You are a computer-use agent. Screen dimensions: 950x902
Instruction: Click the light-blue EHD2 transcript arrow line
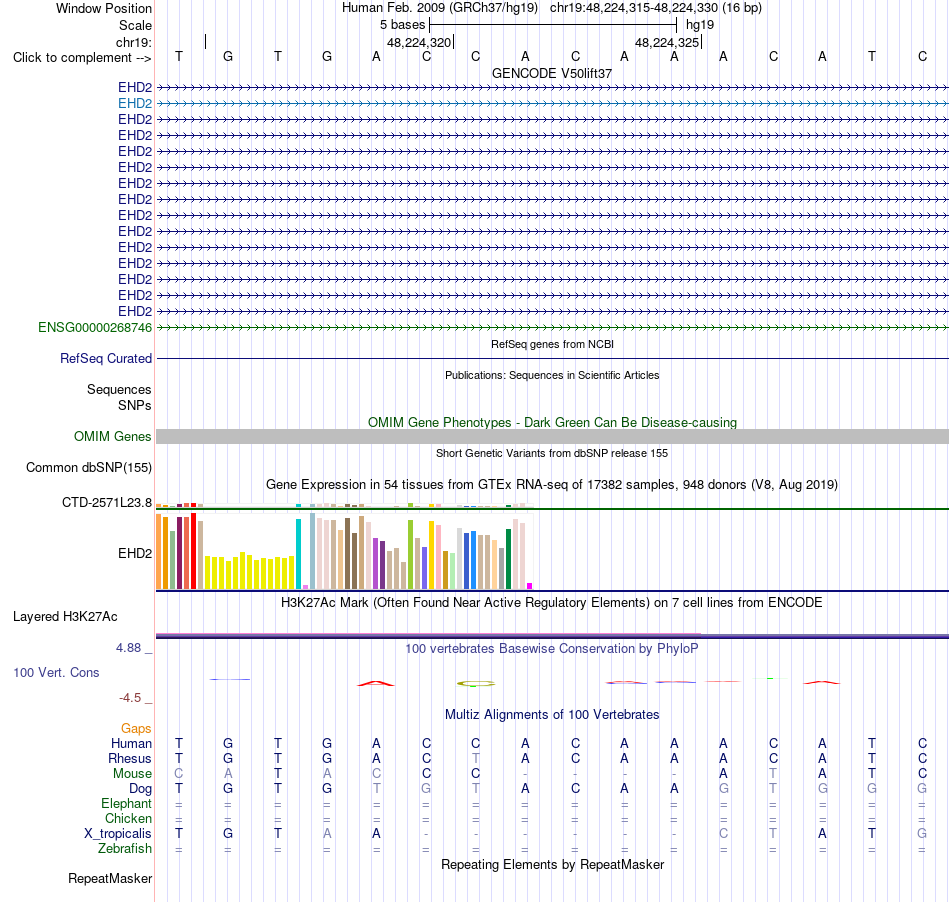(x=552, y=104)
